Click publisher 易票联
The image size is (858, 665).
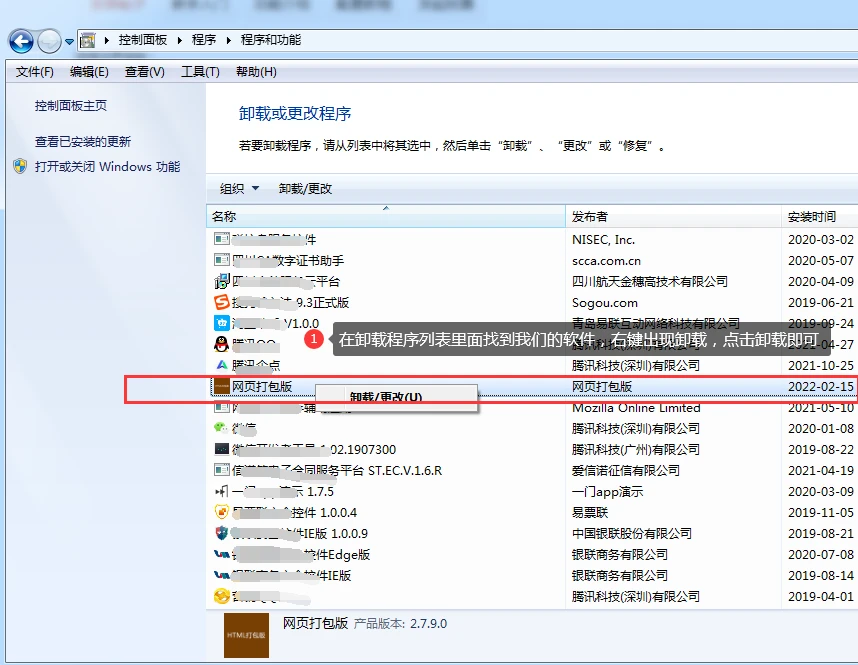click(590, 513)
